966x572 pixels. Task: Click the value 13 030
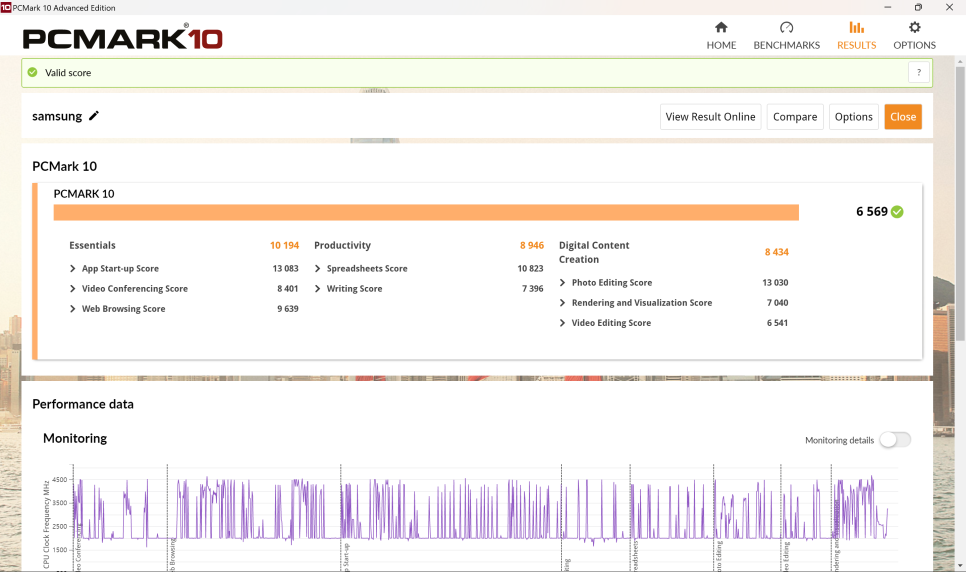(x=775, y=282)
